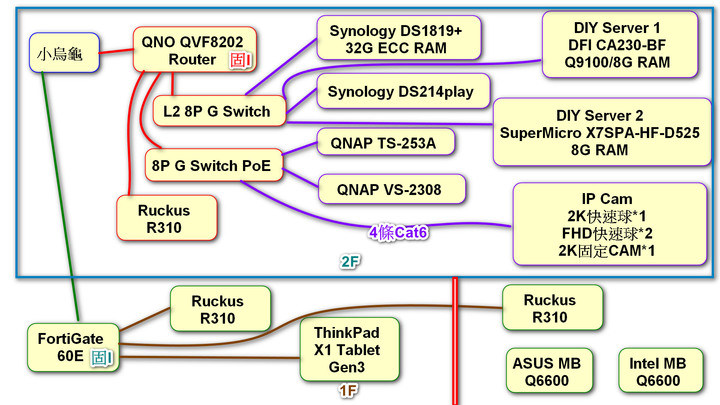
Task: Click the Ruckus R310 box with red border
Action: [167, 218]
